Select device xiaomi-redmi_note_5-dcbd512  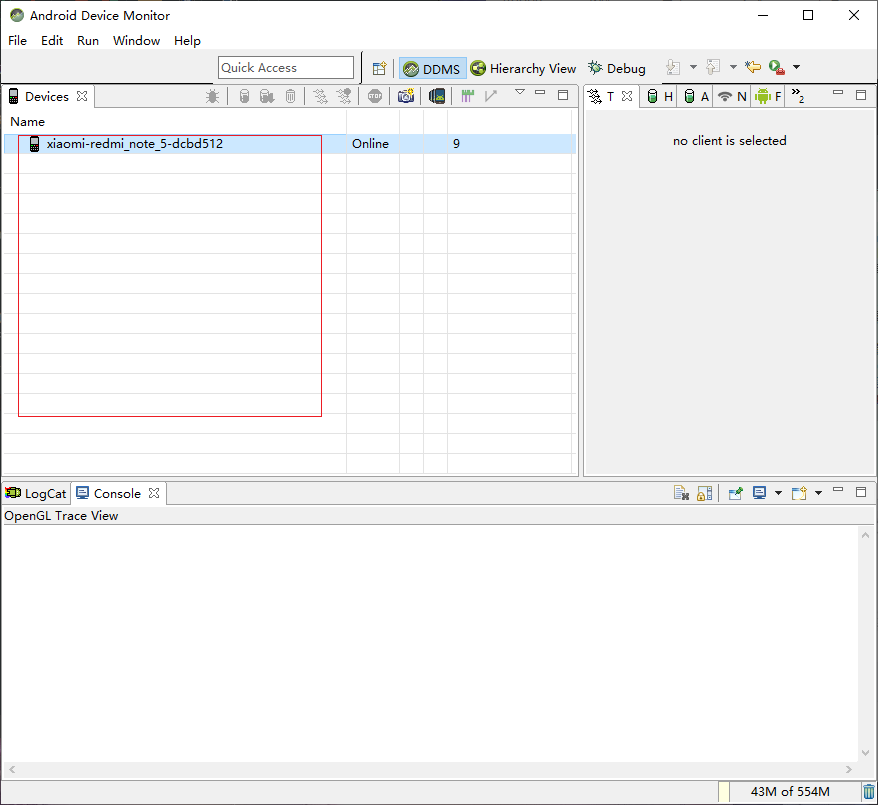[134, 144]
